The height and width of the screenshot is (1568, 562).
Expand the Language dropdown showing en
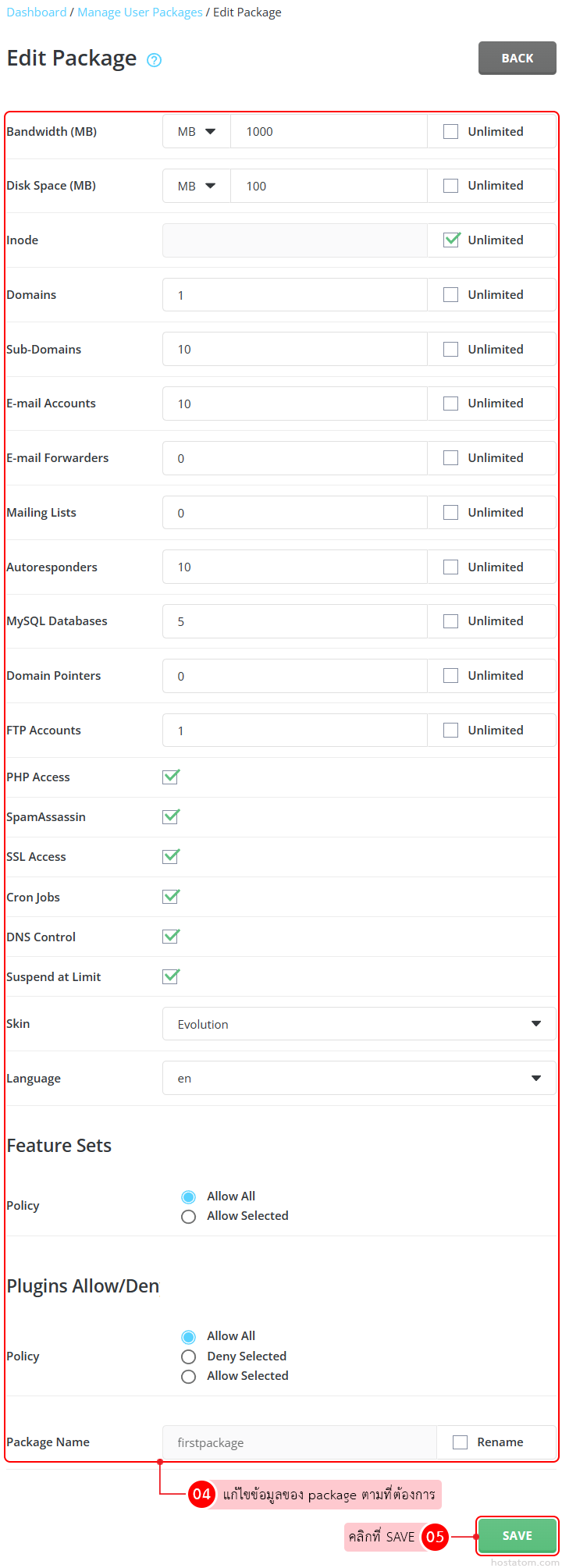pyautogui.click(x=359, y=1078)
